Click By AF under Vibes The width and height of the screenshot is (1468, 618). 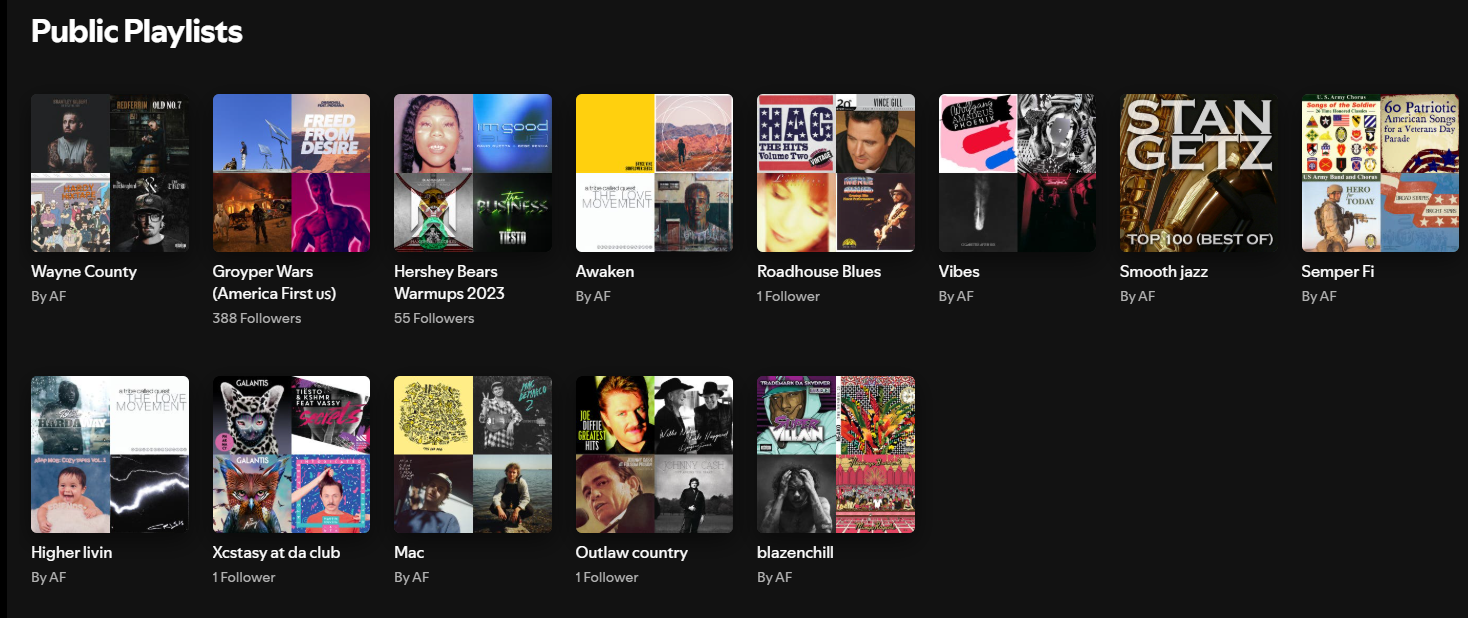956,296
